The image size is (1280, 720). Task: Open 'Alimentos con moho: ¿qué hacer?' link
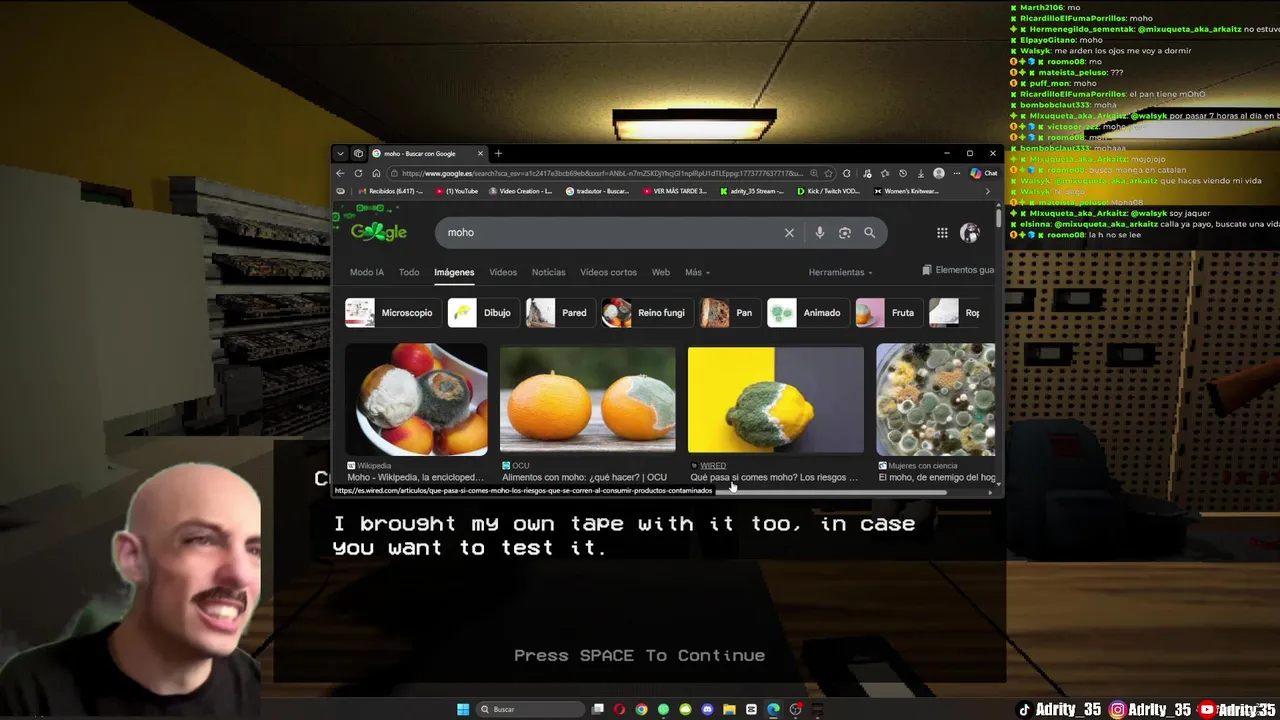[584, 478]
